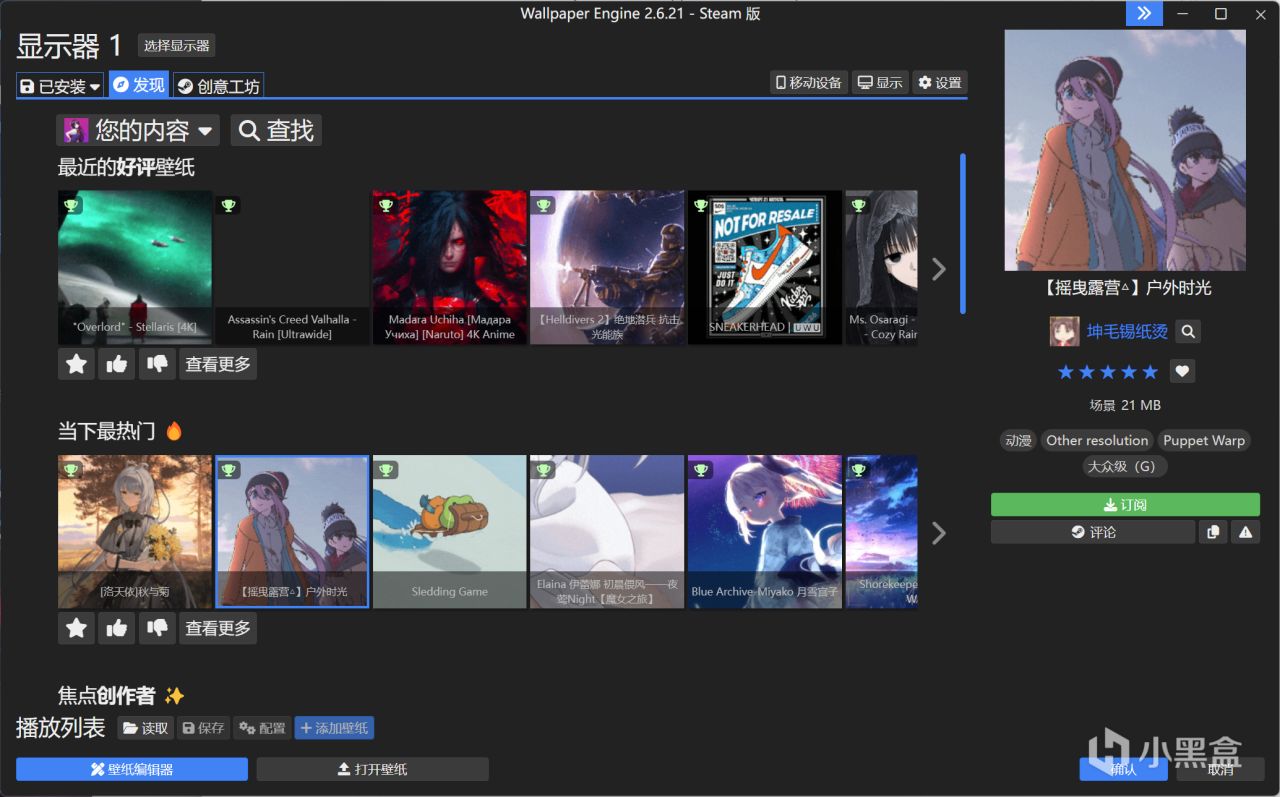Click the favorite star under recent top-rated wallpapers
Viewport: 1280px width, 797px height.
coord(76,364)
